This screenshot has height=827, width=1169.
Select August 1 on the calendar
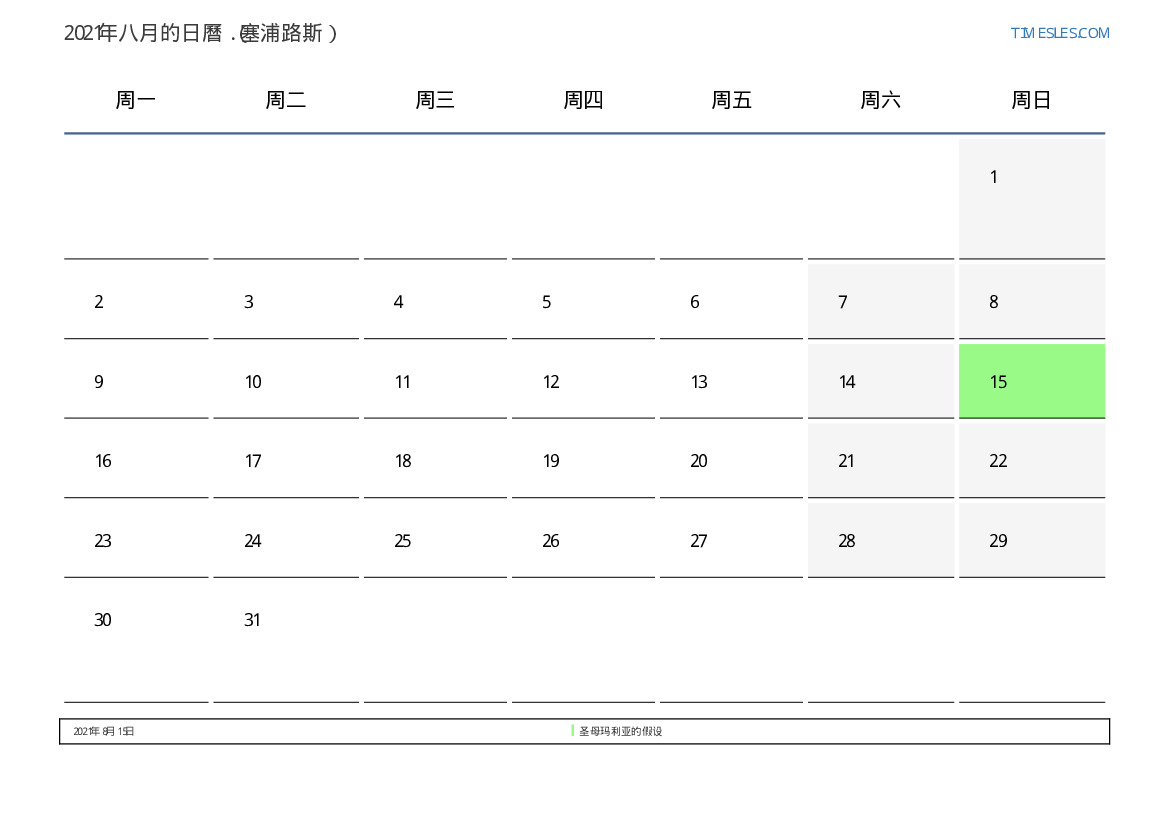click(x=1031, y=198)
